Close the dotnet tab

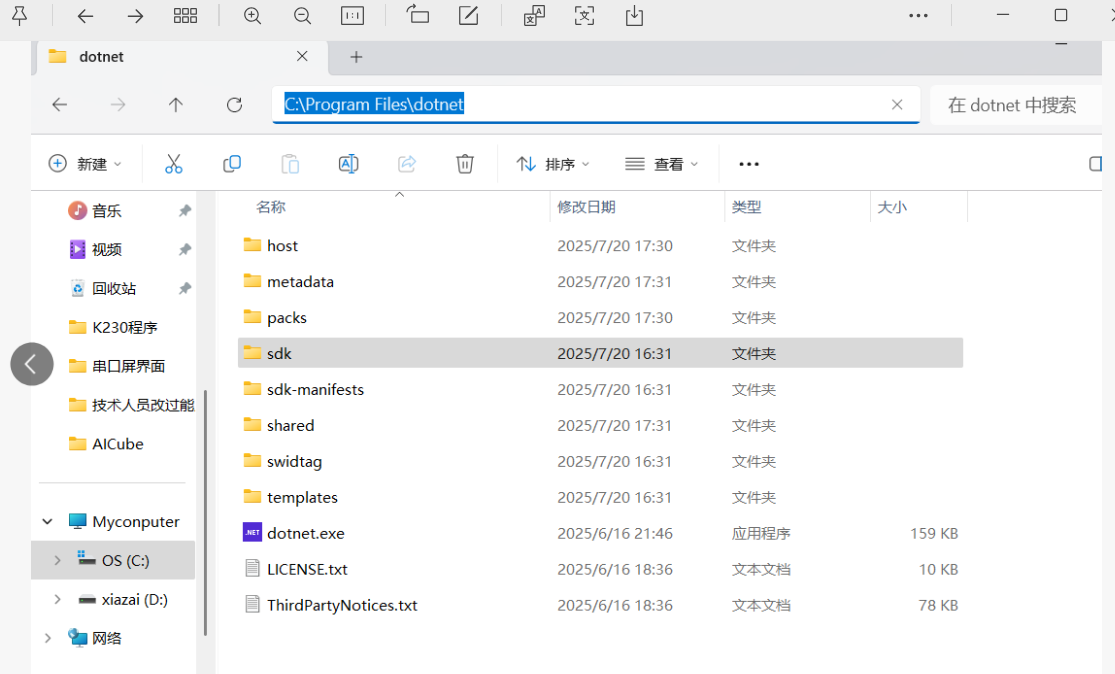click(302, 56)
